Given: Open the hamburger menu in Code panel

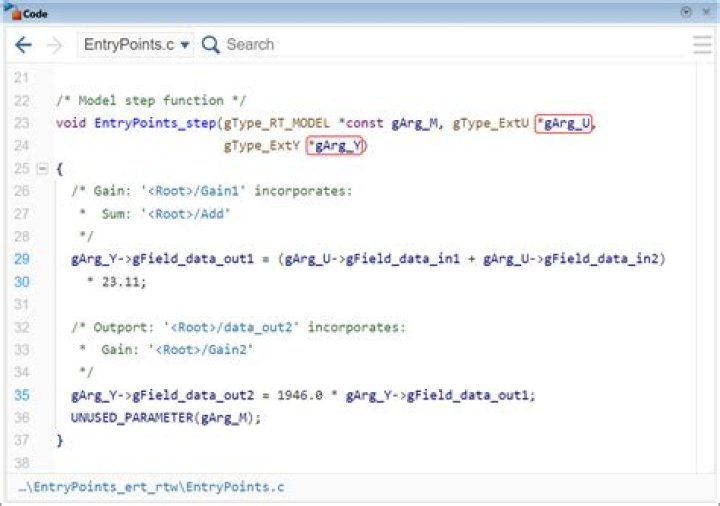Looking at the screenshot, I should click(x=702, y=45).
